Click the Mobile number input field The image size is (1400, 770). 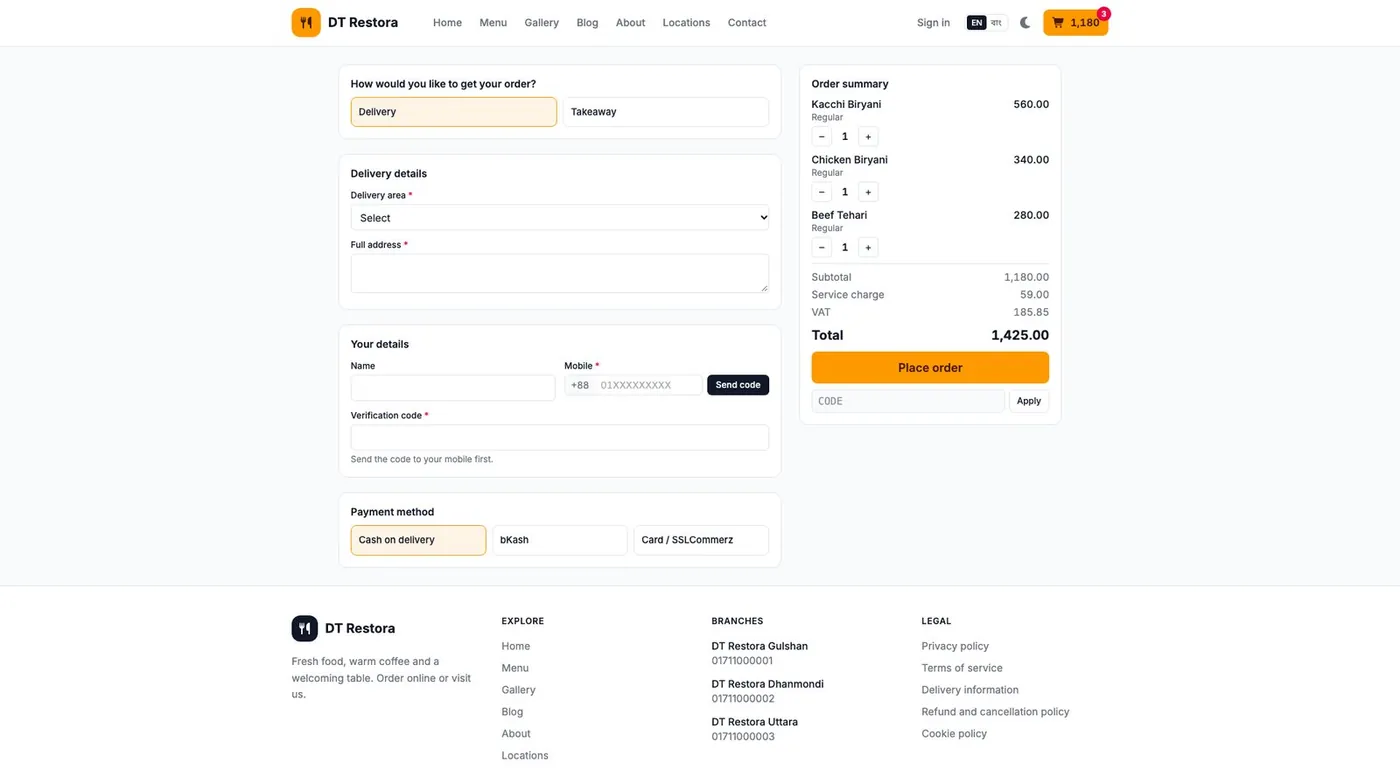point(648,385)
